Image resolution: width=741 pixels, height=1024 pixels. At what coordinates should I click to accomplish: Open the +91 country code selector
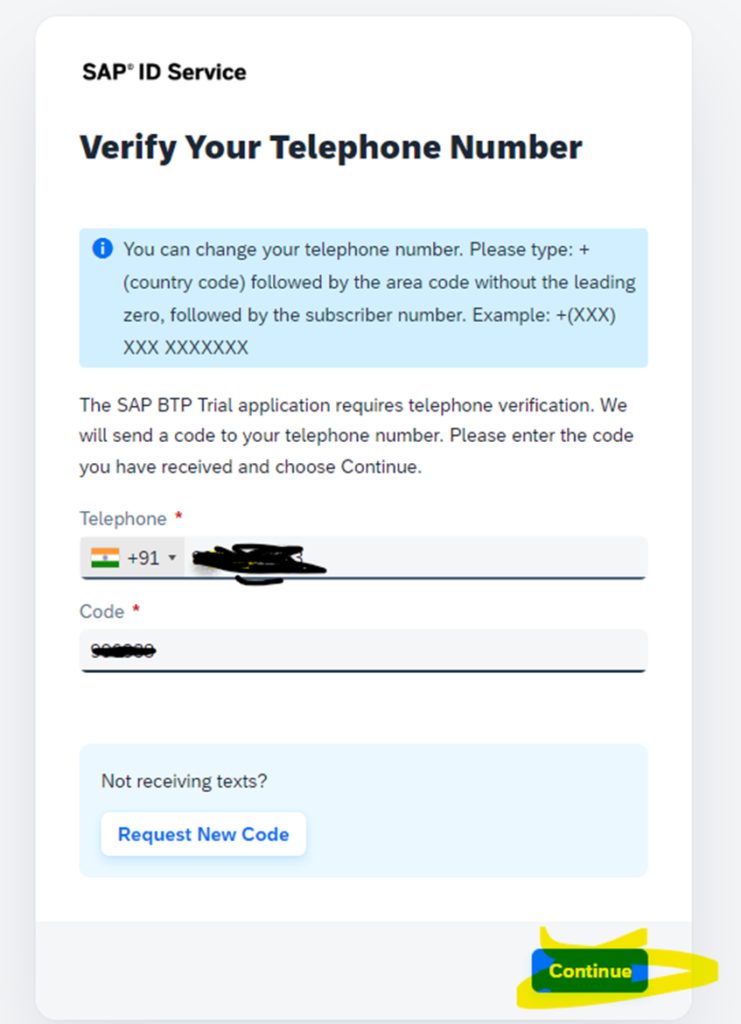tap(133, 558)
